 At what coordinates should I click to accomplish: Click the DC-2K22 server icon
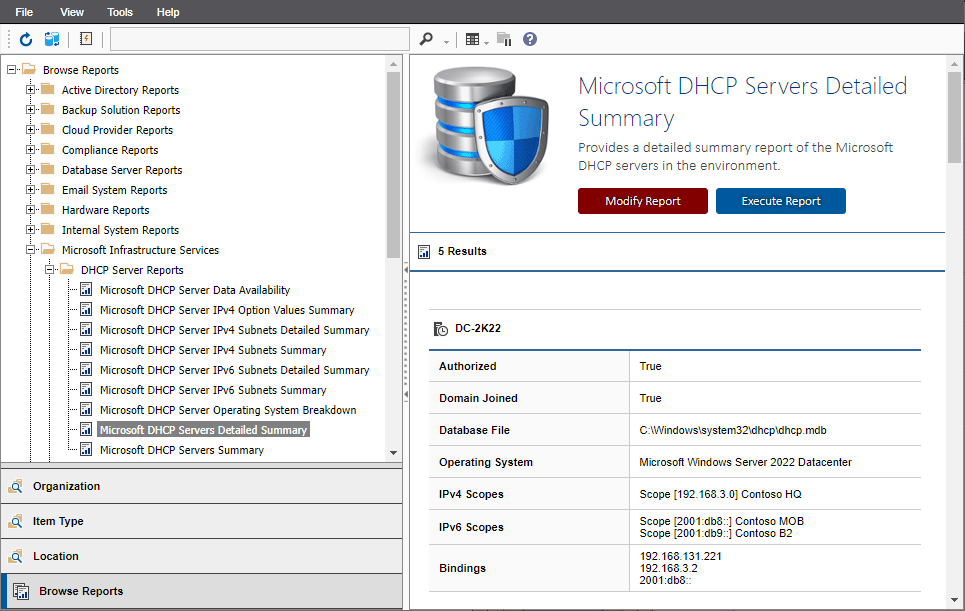coord(441,329)
